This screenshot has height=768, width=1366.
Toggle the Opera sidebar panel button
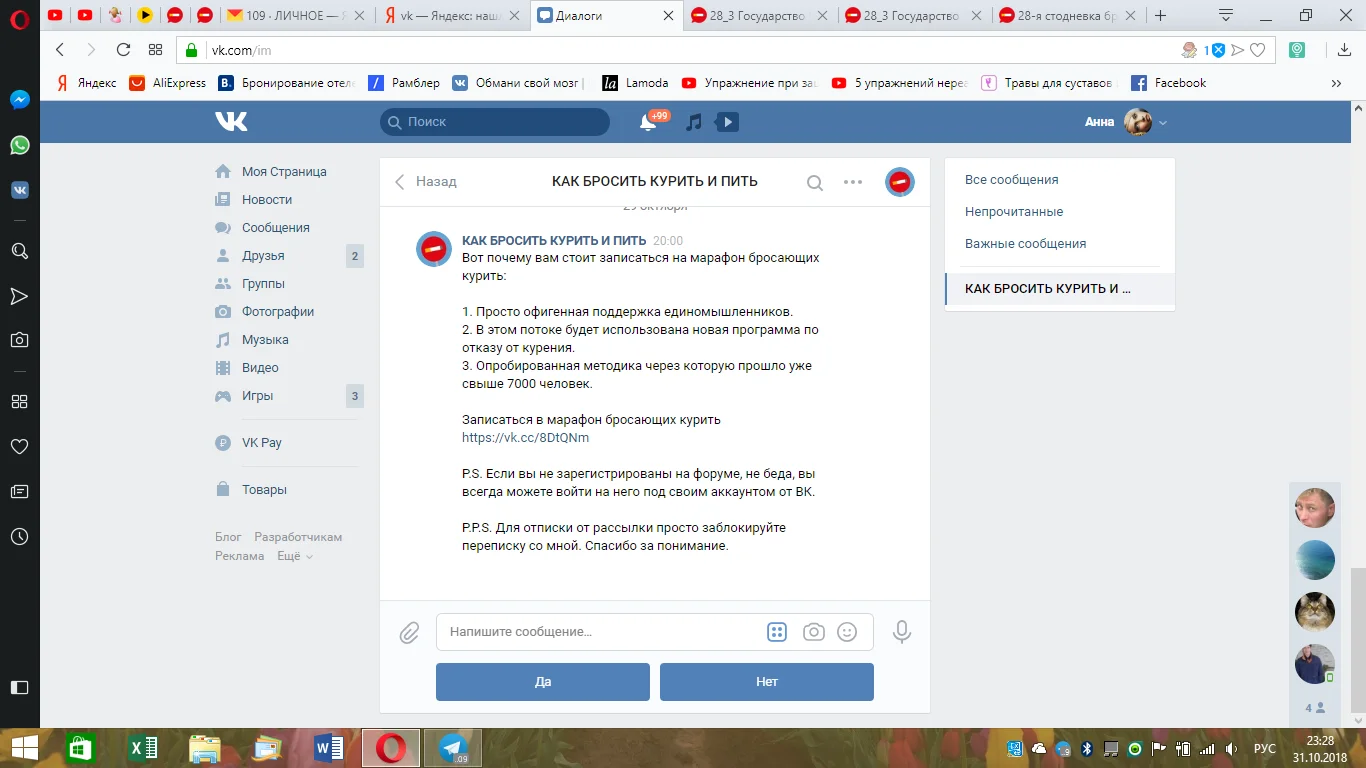click(x=19, y=687)
